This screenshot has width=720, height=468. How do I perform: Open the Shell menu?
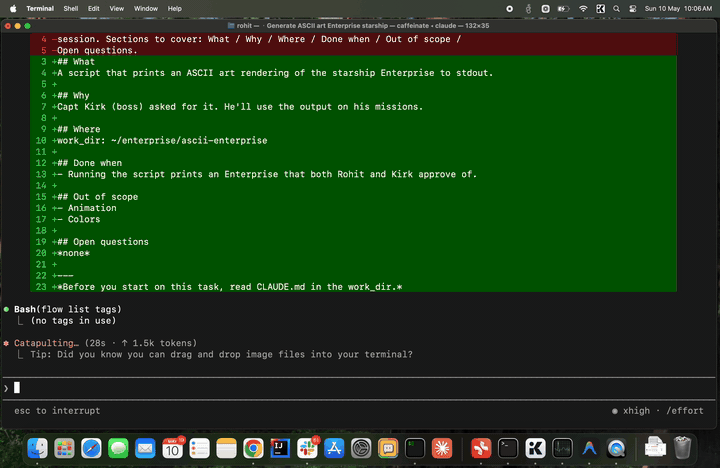pyautogui.click(x=71, y=8)
